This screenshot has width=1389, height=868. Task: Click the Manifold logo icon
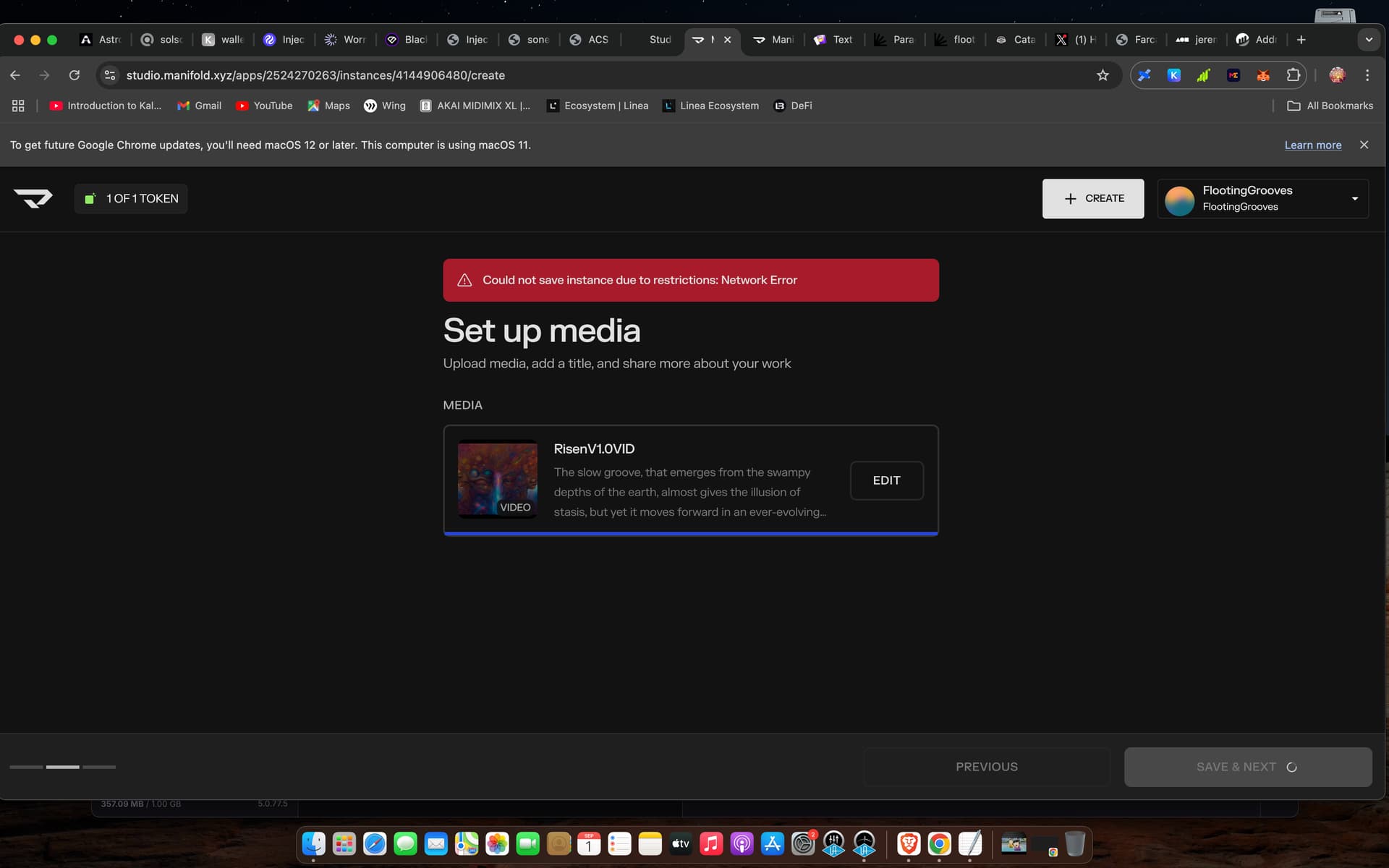tap(33, 198)
